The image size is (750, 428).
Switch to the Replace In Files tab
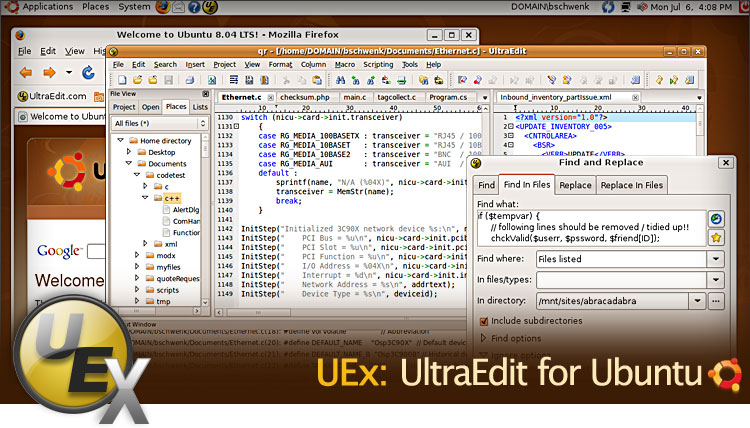(x=631, y=185)
